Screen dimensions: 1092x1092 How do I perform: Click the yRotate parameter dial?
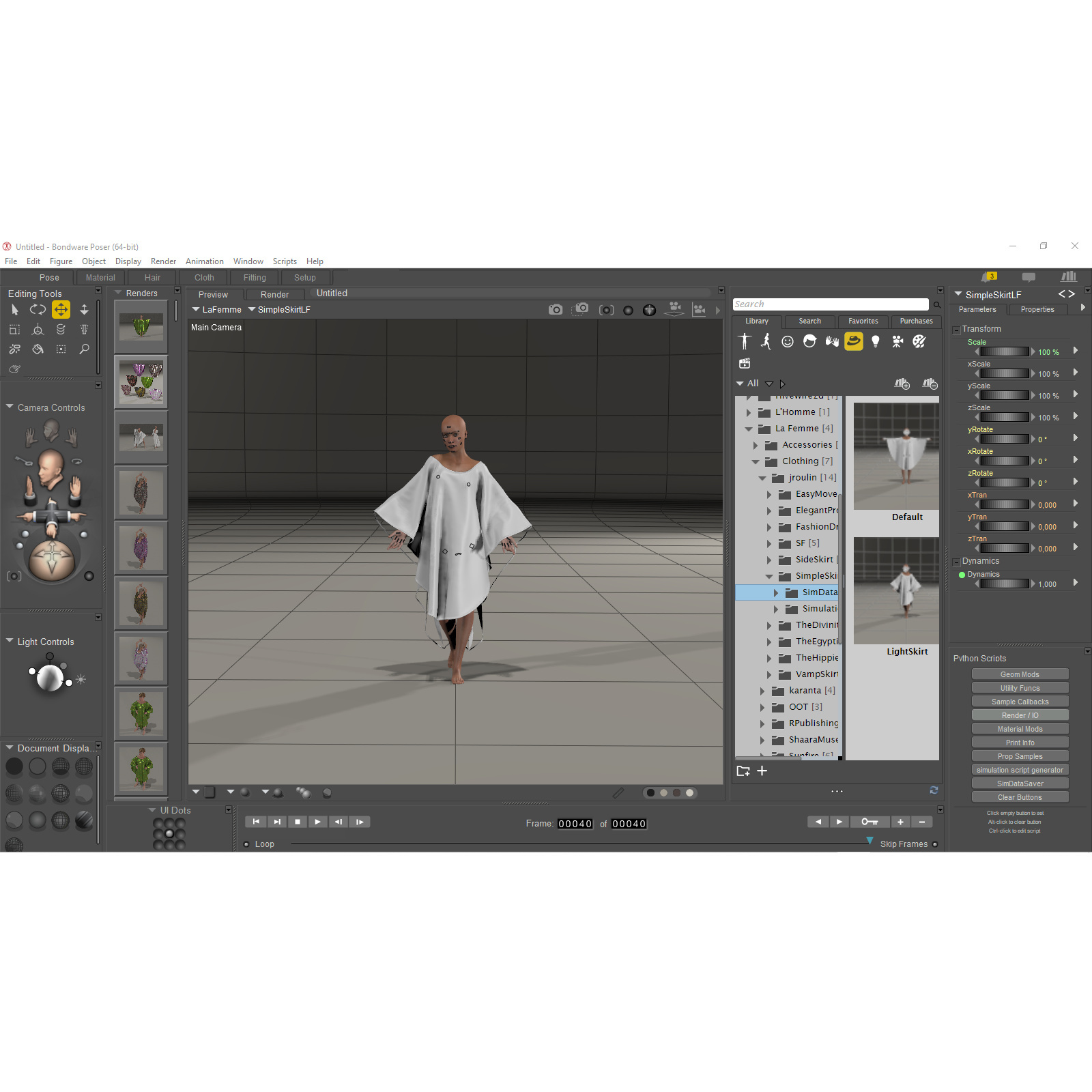(x=1005, y=439)
